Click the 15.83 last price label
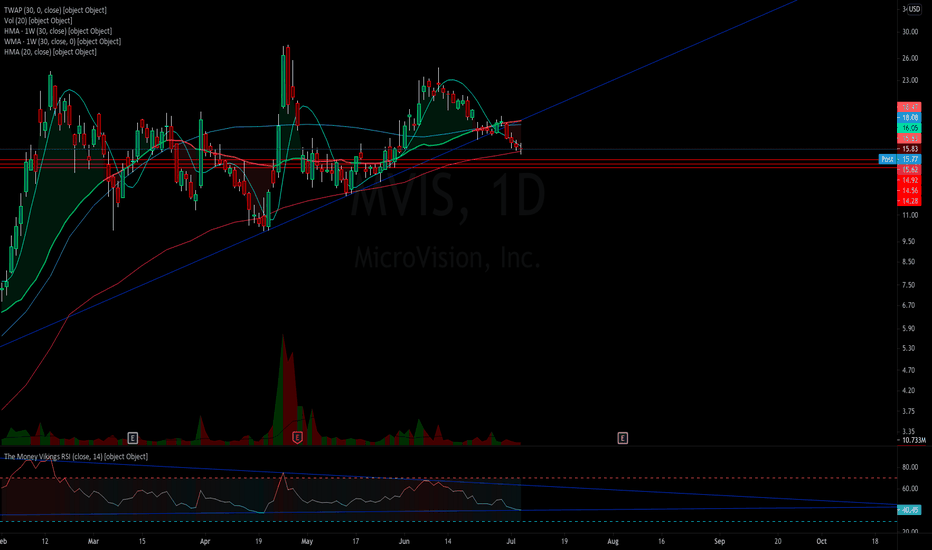Image resolution: width=932 pixels, height=550 pixels. [909, 149]
